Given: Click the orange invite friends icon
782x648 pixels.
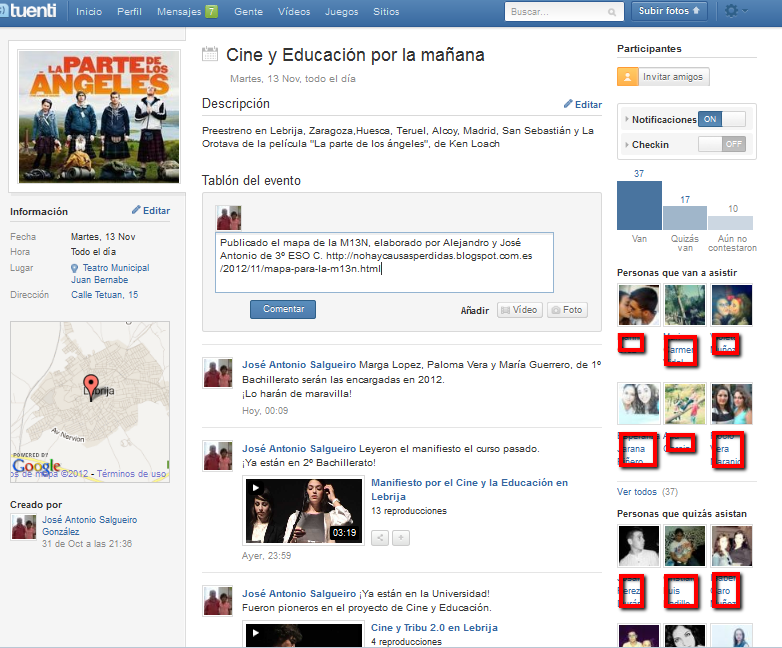Looking at the screenshot, I should click(x=628, y=77).
